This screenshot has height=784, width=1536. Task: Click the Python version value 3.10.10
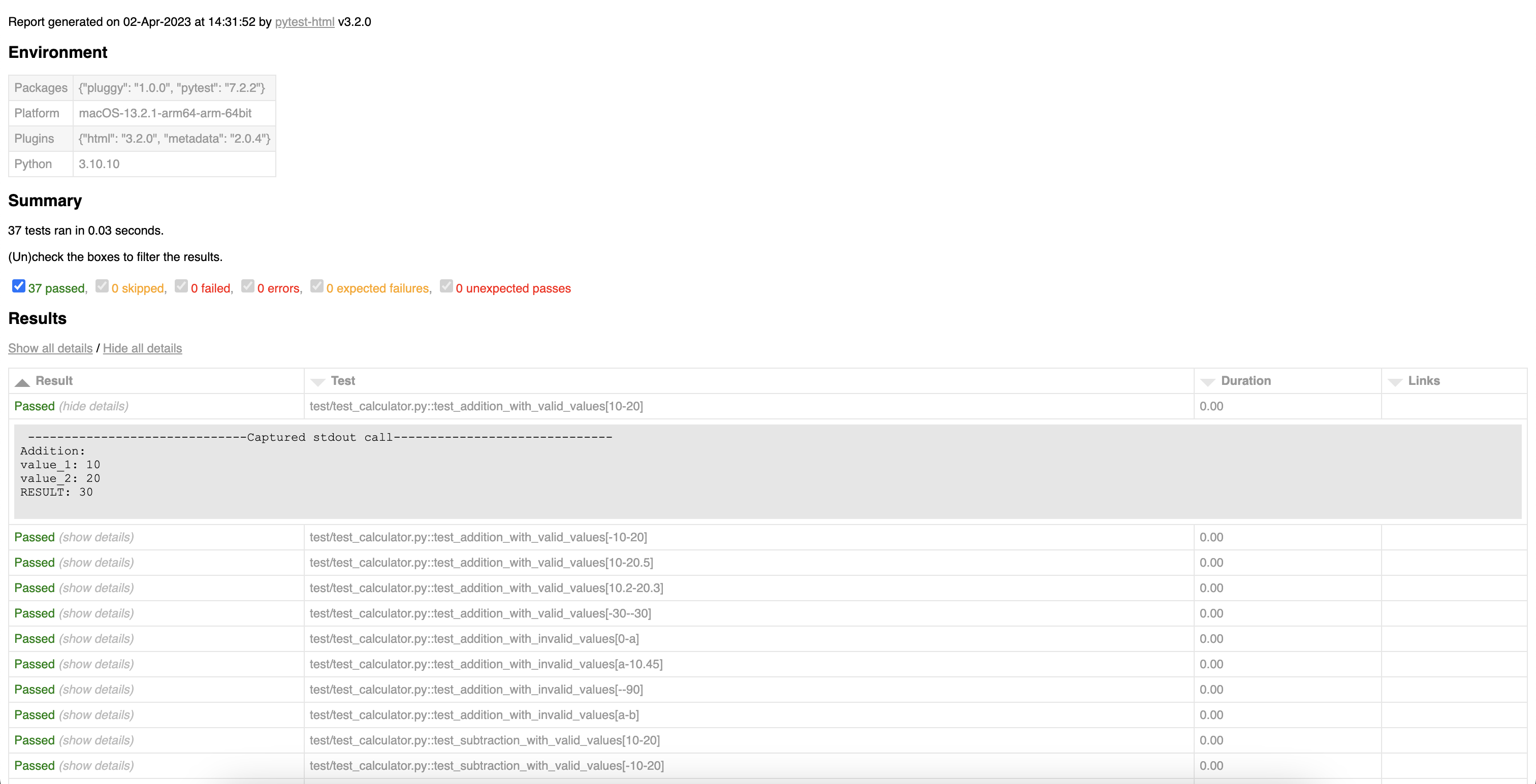coord(99,164)
